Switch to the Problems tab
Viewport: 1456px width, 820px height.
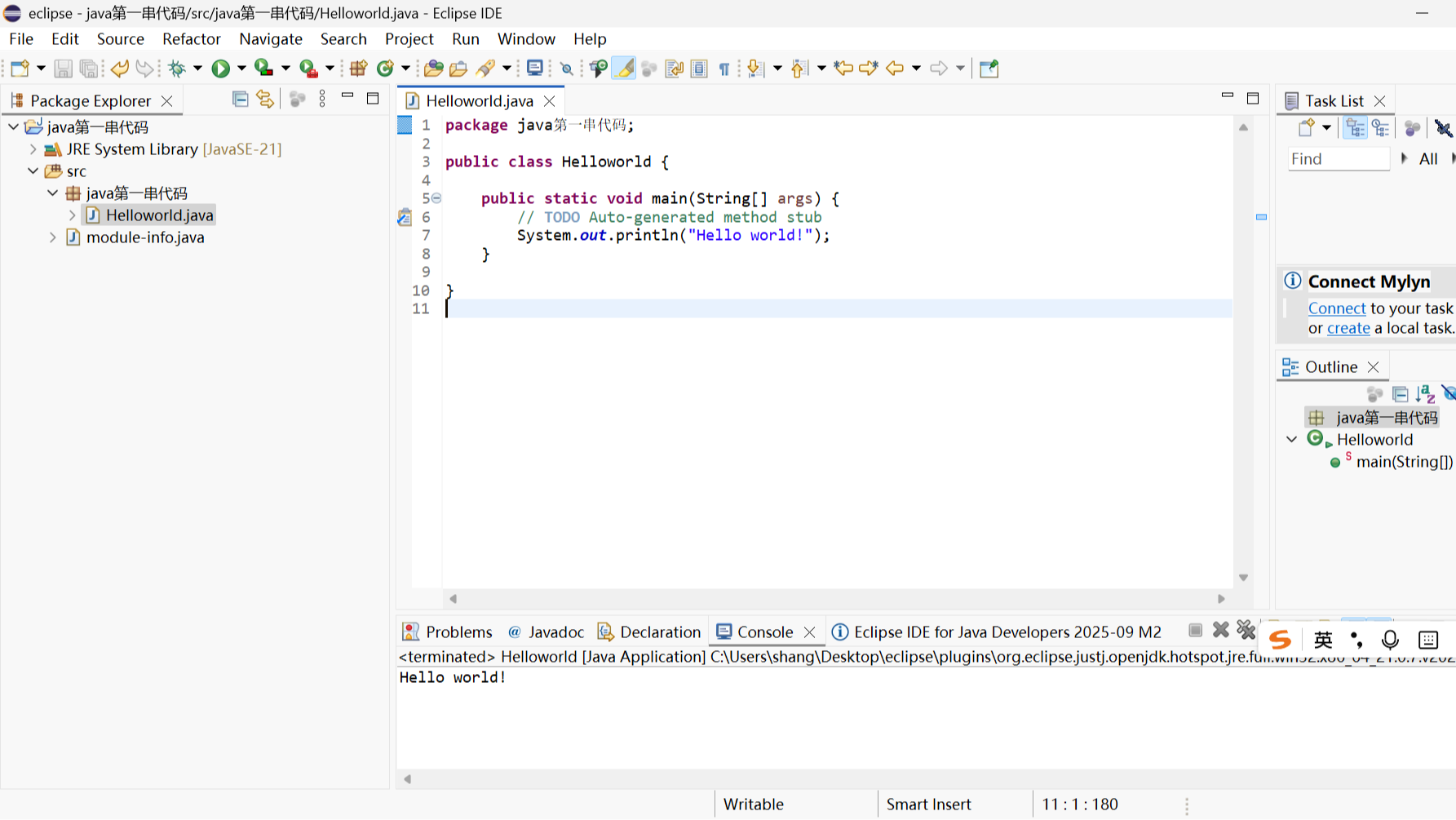click(448, 632)
